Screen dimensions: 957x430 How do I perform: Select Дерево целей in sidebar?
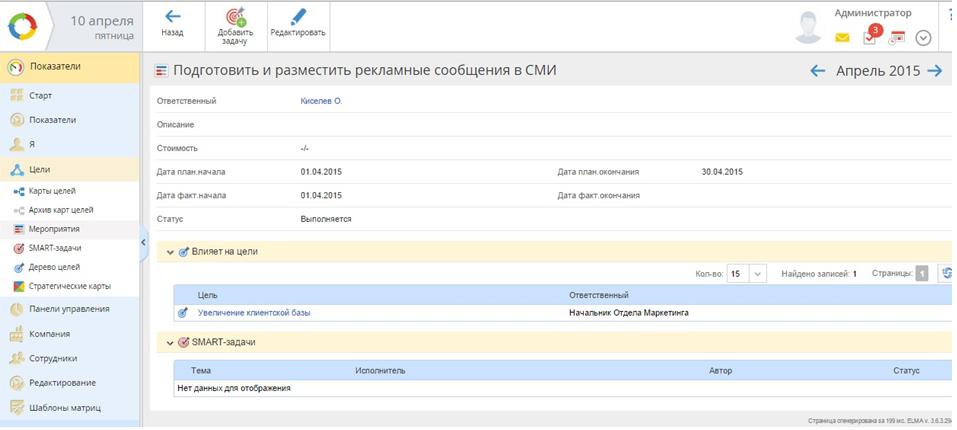tap(55, 267)
